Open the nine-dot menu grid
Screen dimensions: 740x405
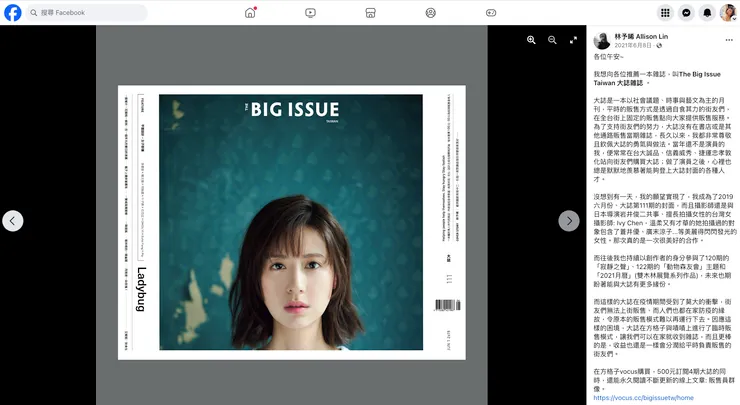pos(665,13)
